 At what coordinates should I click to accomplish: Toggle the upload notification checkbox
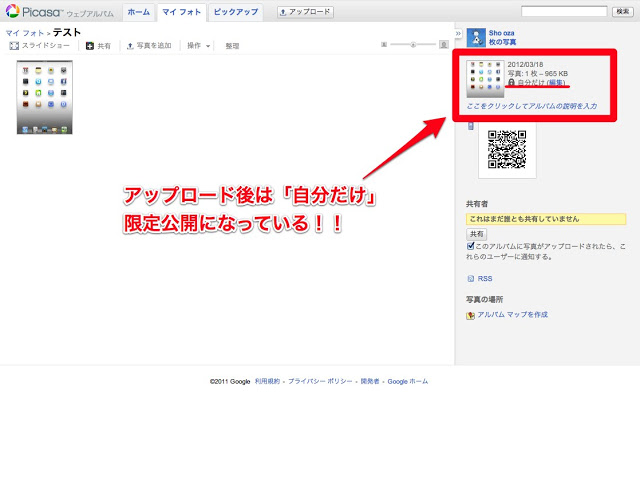471,245
